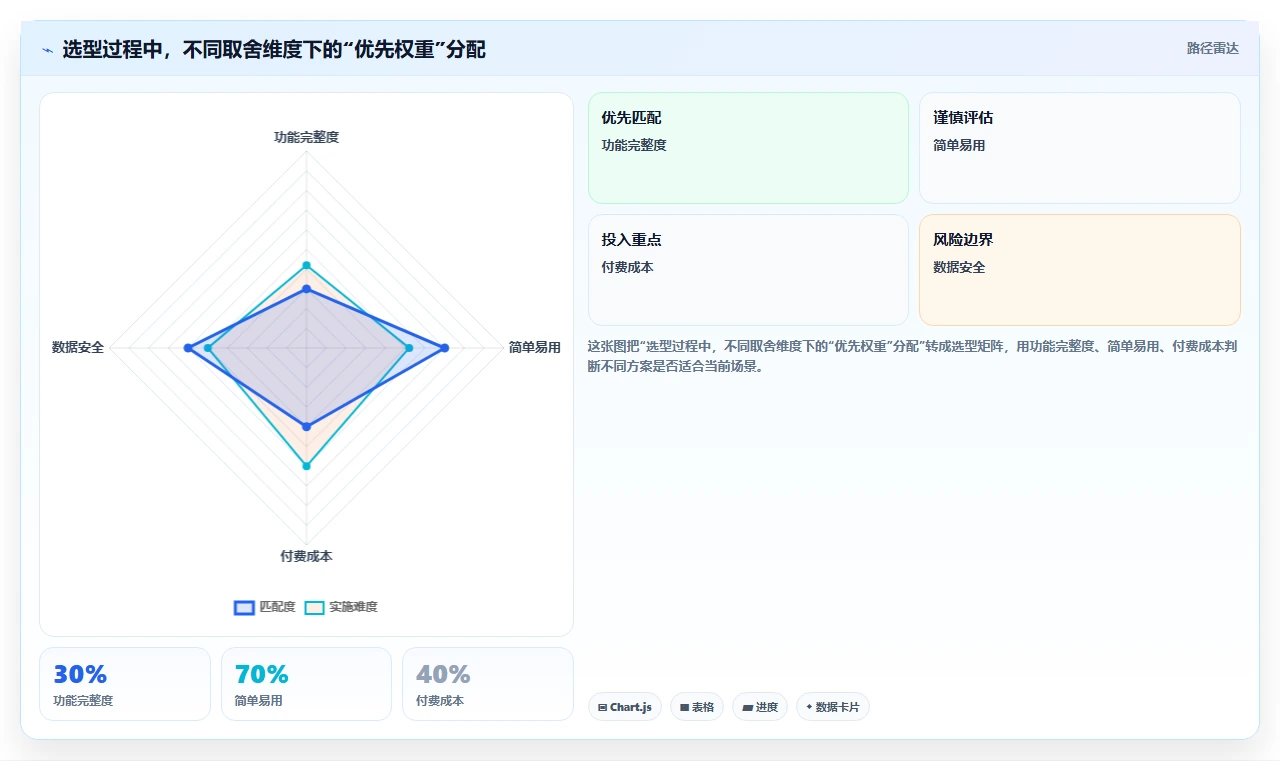Click the 进度 tag

click(760, 707)
